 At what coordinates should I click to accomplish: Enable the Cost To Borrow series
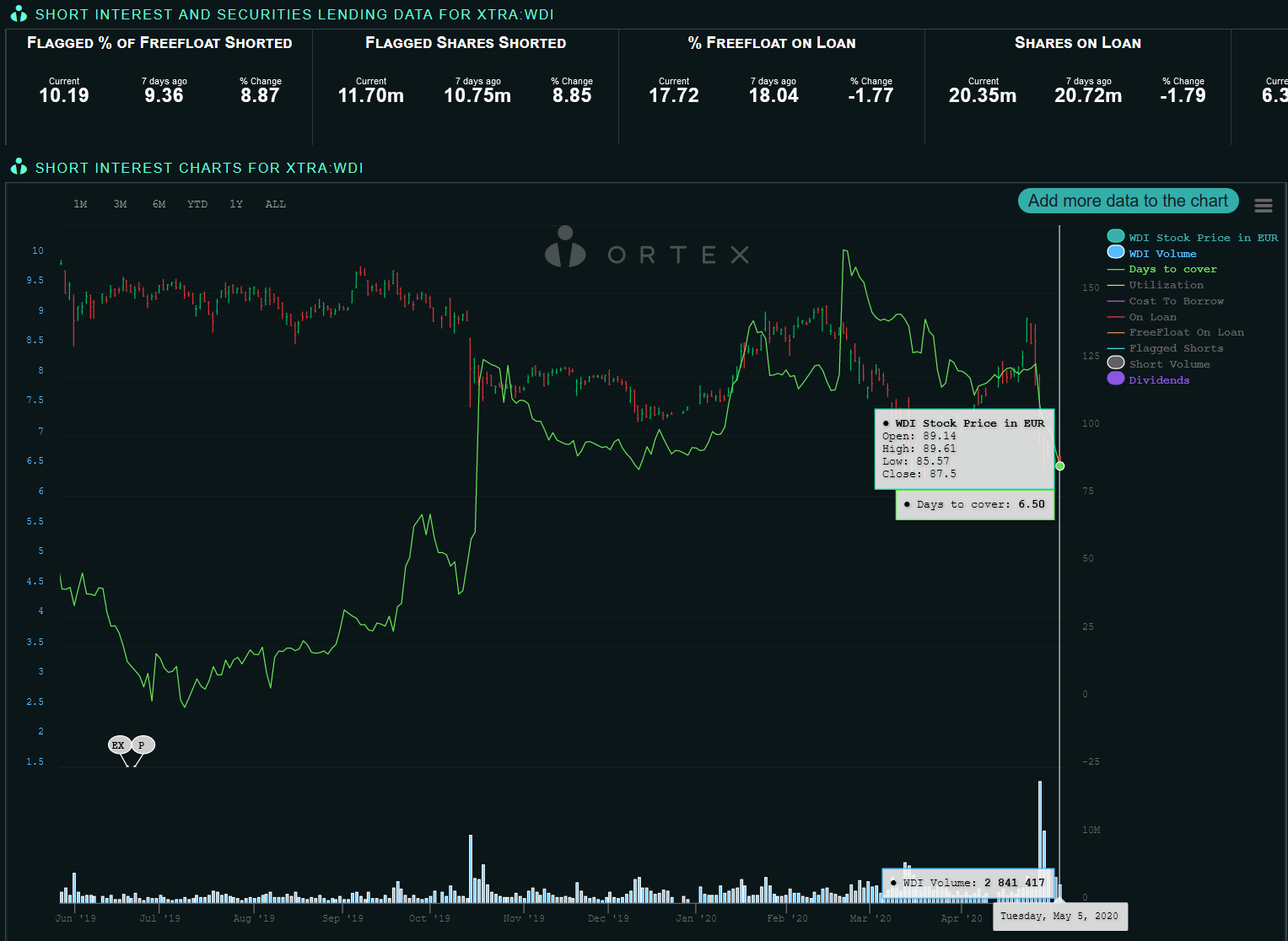click(1176, 301)
